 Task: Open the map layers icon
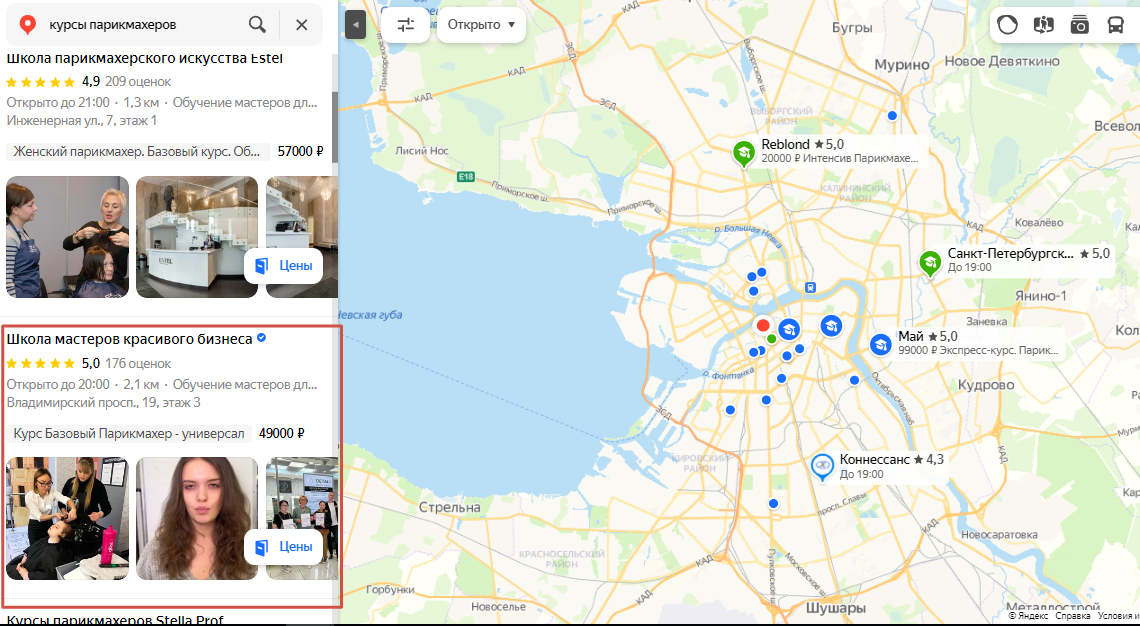(1043, 25)
